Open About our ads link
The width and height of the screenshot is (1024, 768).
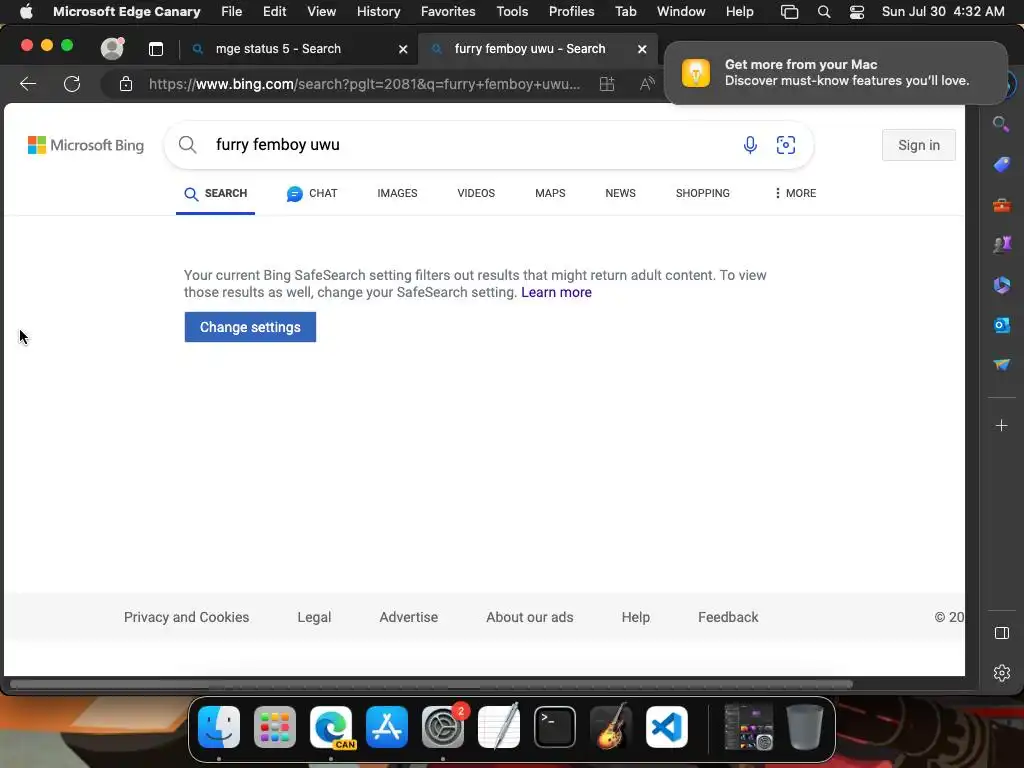click(530, 617)
